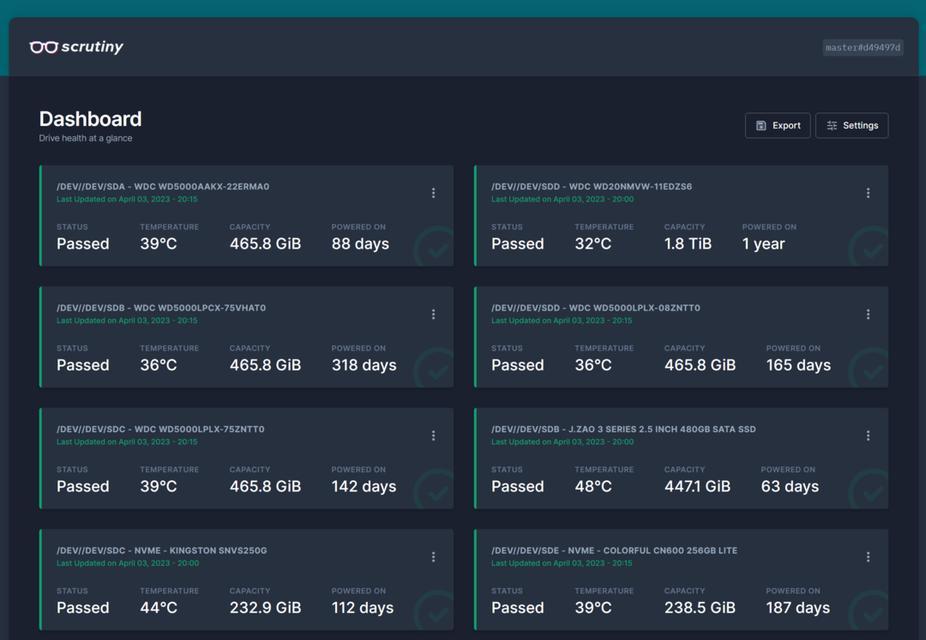Click the '88 days' powered on value
Image resolution: width=926 pixels, height=640 pixels.
coord(360,244)
